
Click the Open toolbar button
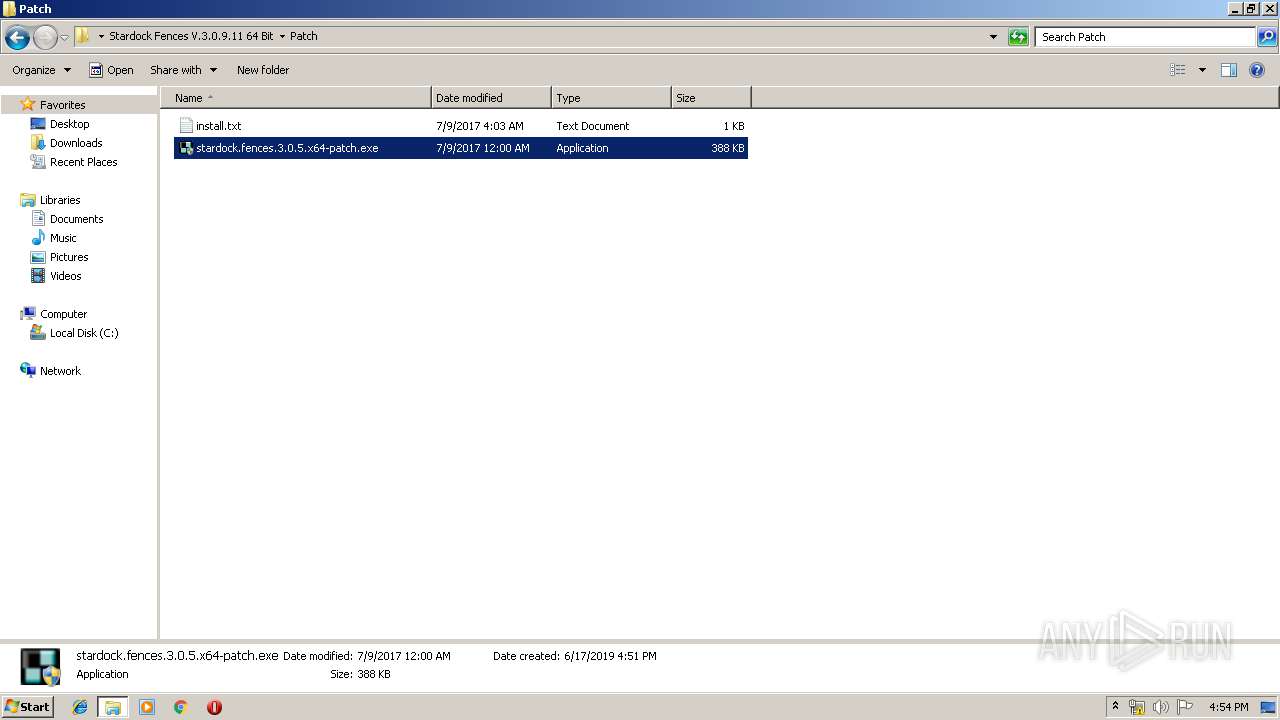(111, 70)
